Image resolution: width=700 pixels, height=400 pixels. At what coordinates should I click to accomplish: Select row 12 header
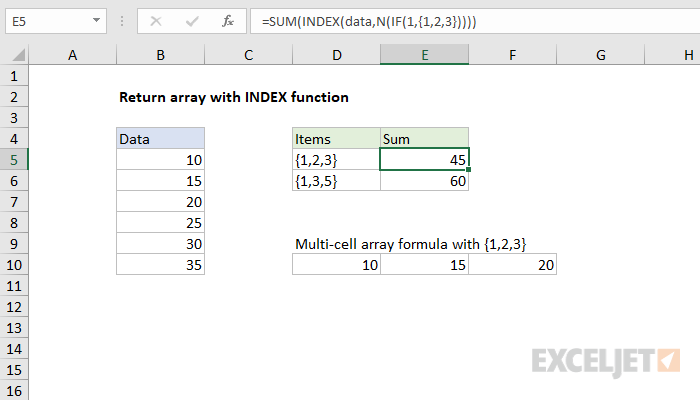[14, 307]
